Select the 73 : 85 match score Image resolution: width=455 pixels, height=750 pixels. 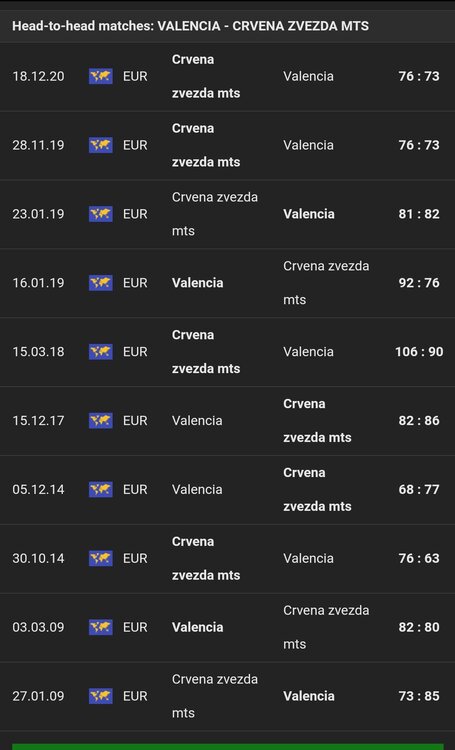pyautogui.click(x=419, y=696)
